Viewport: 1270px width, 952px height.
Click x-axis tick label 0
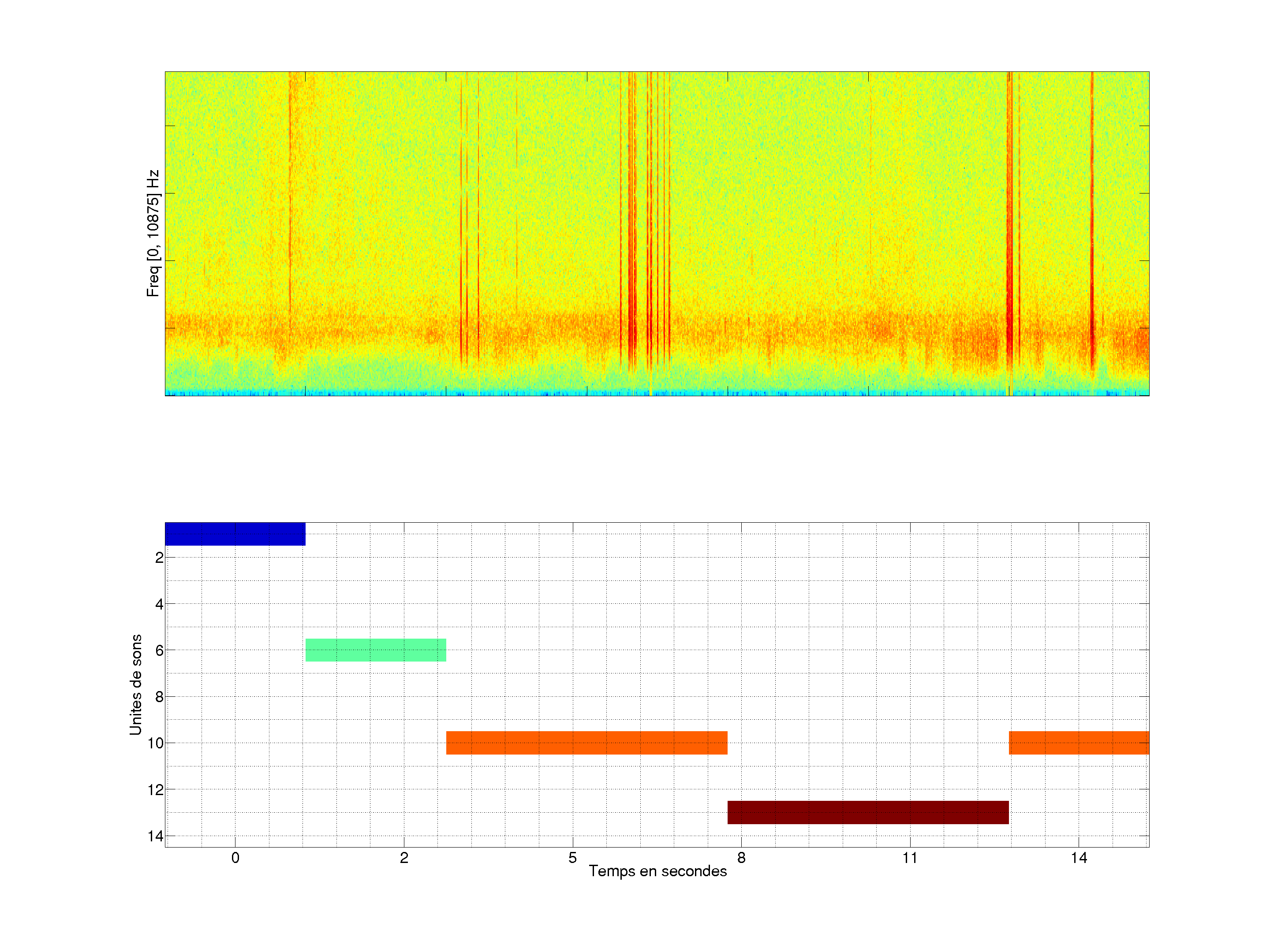tap(235, 858)
